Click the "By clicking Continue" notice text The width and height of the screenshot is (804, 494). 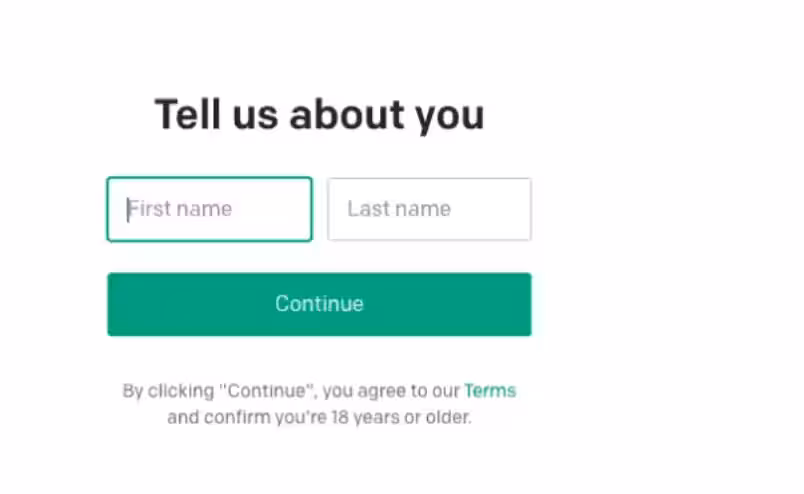coord(290,390)
